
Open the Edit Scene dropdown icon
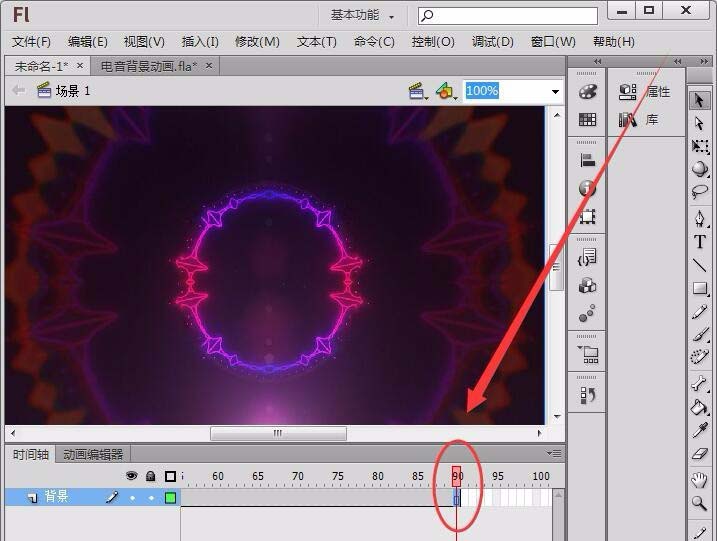click(x=418, y=91)
